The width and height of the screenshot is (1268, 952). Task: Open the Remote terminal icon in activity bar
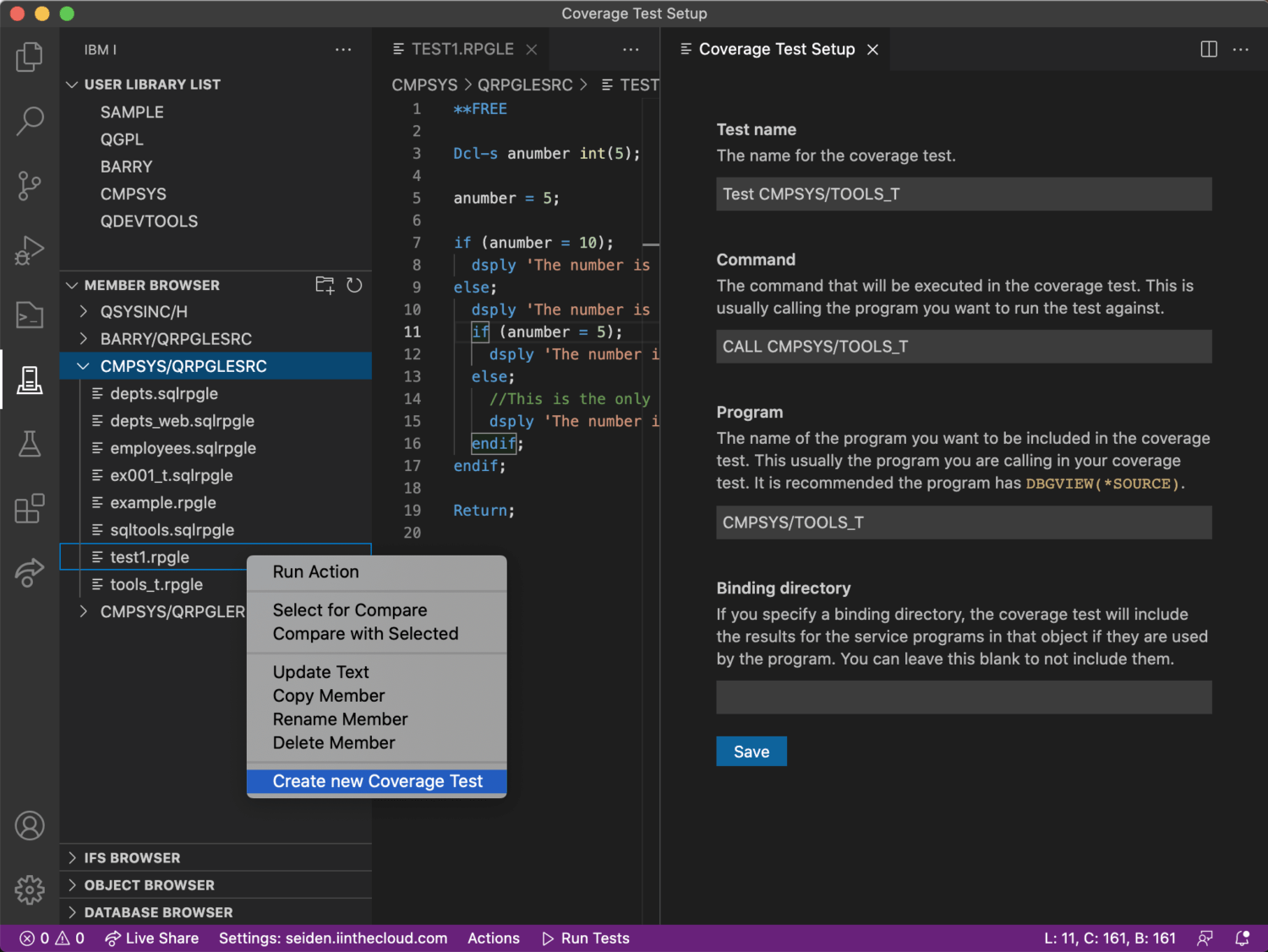click(30, 315)
